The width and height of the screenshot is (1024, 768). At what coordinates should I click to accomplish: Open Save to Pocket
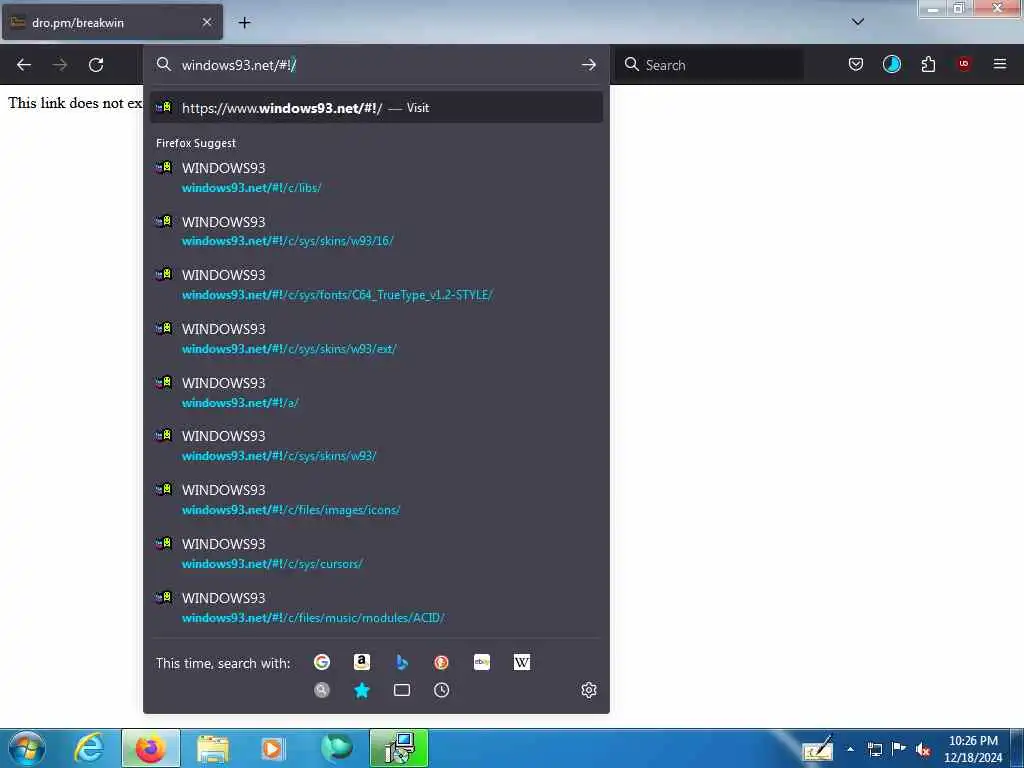(856, 64)
